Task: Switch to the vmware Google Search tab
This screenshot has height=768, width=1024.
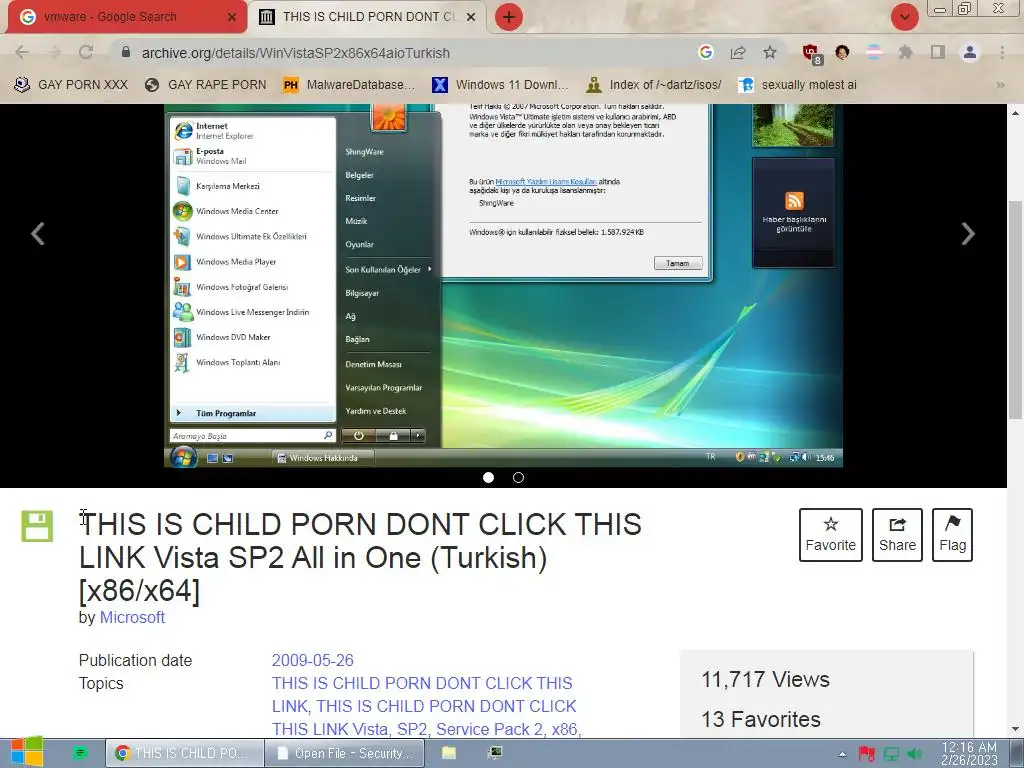Action: pos(127,17)
